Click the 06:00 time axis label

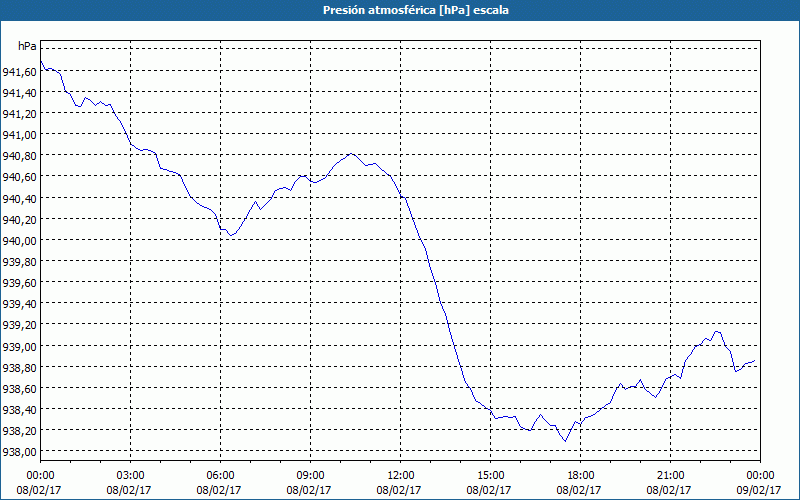(220, 476)
